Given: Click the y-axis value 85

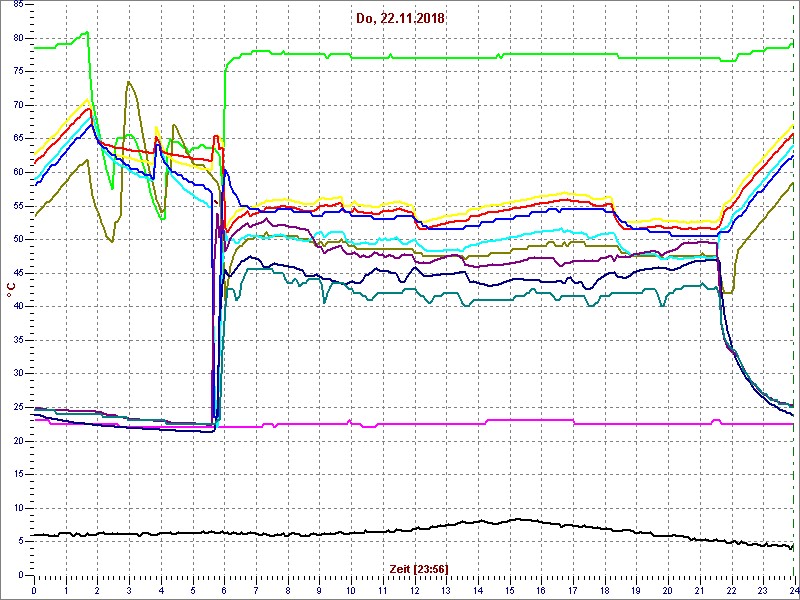Looking at the screenshot, I should click(17, 5).
